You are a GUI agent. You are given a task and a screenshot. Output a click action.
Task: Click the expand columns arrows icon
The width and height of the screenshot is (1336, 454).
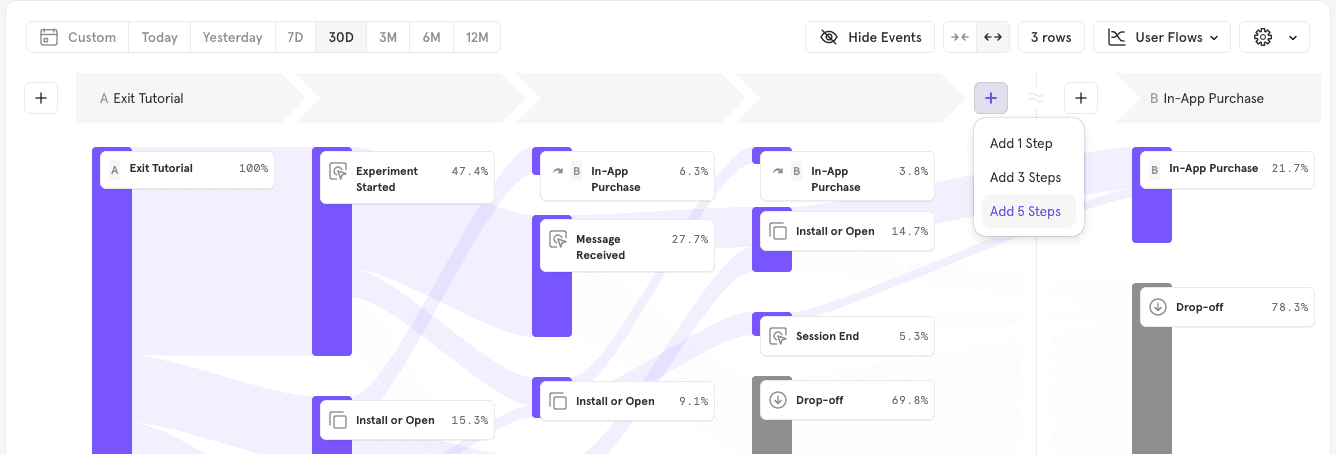click(x=992, y=37)
